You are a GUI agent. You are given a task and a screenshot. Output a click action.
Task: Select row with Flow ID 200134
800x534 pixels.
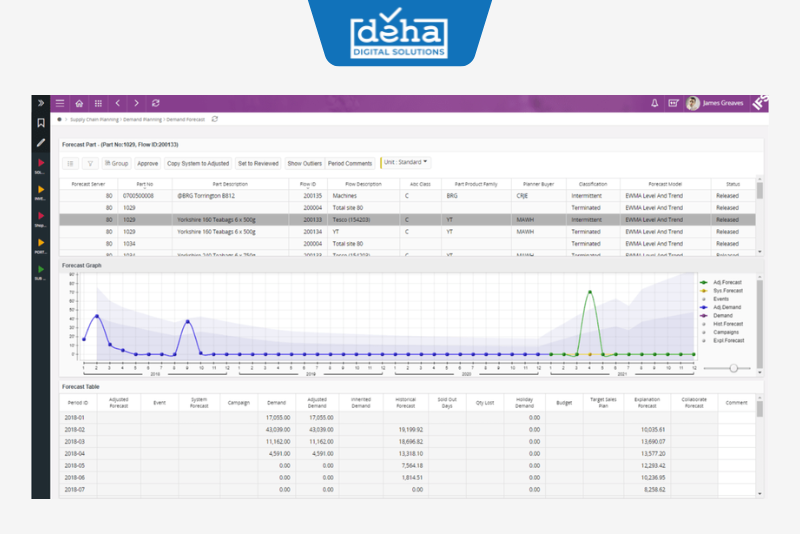pyautogui.click(x=407, y=232)
